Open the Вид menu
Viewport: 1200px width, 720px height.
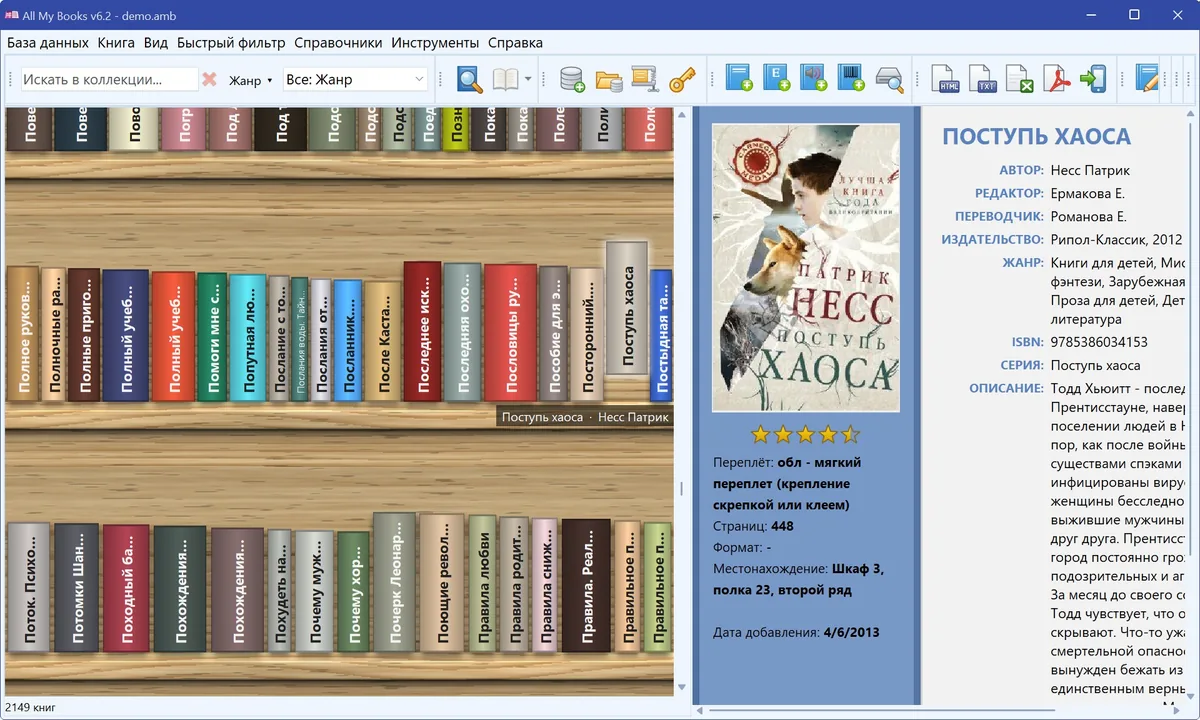[x=155, y=43]
